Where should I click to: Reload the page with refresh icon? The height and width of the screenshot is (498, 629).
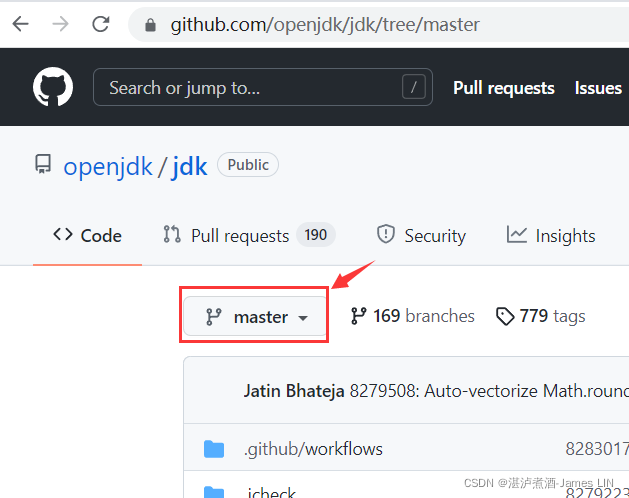[101, 24]
